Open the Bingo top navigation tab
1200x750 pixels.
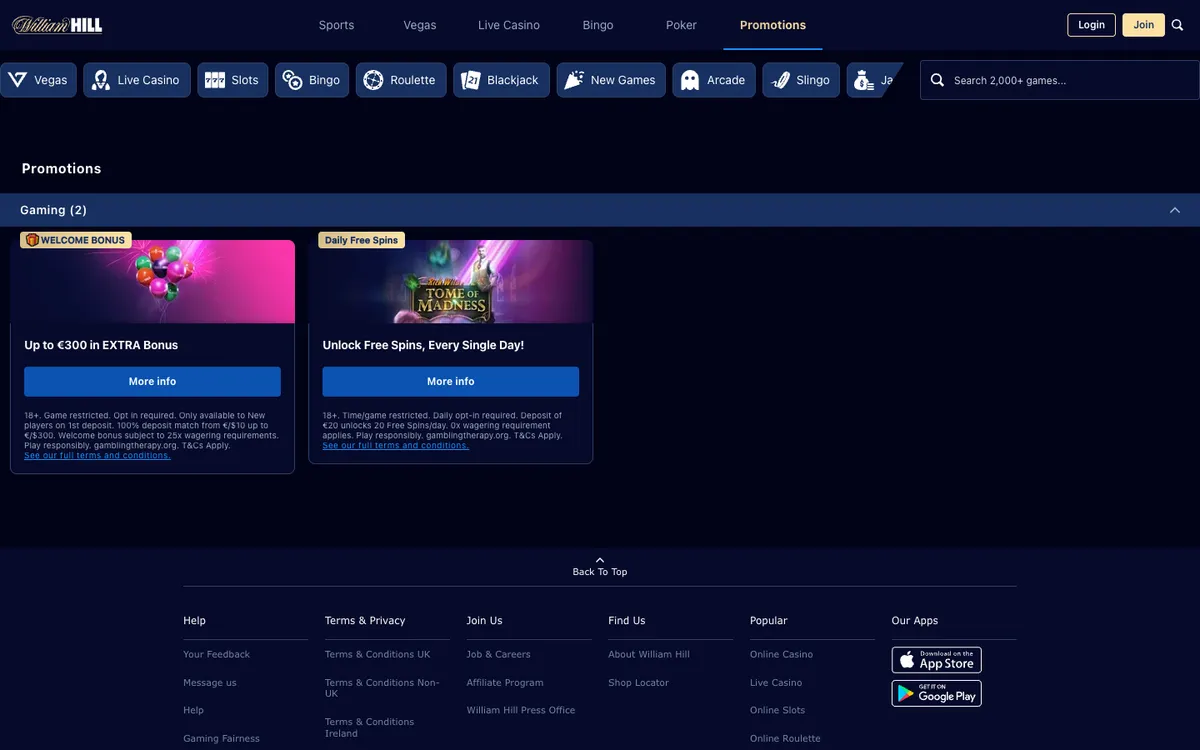click(598, 25)
